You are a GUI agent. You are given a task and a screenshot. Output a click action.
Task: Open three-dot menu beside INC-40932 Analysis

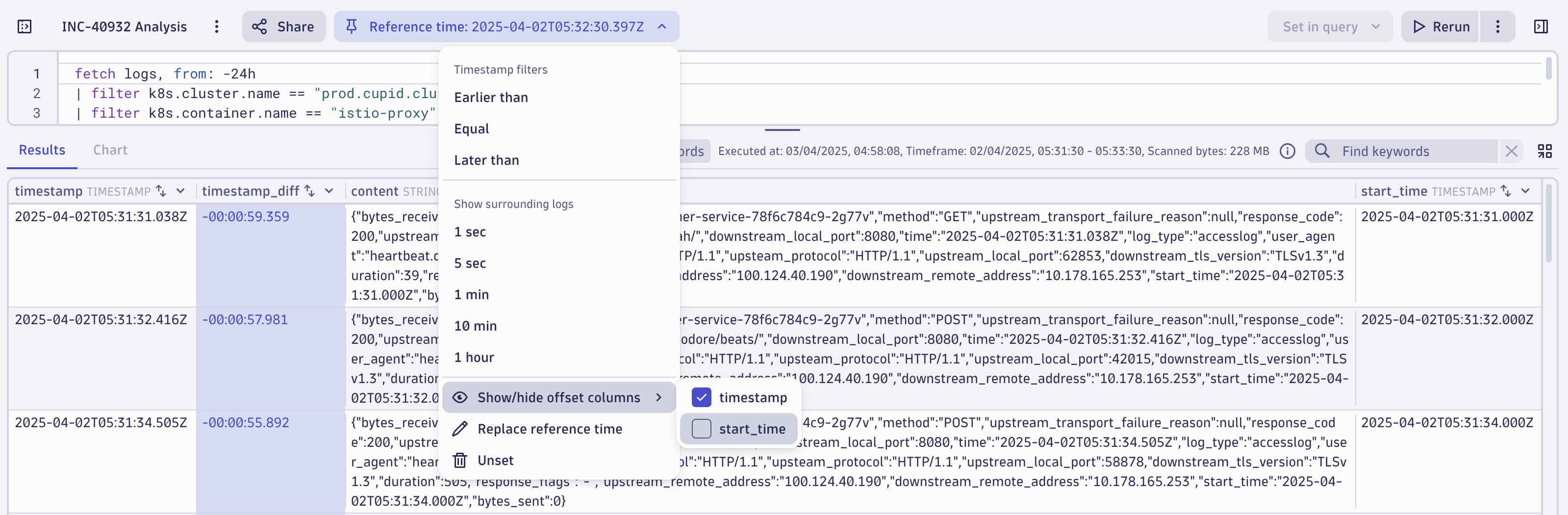coord(217,26)
